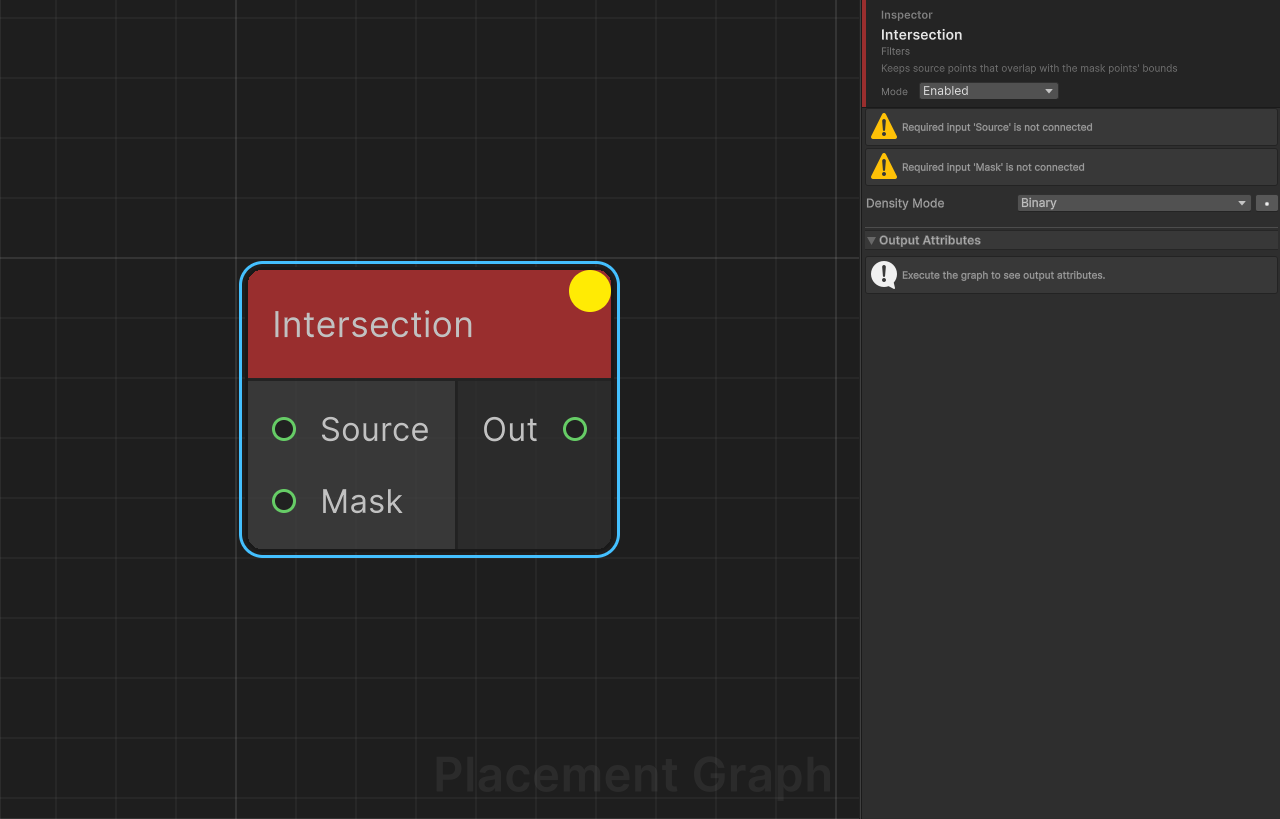Open the Mode dropdown set to Enabled

tap(988, 91)
